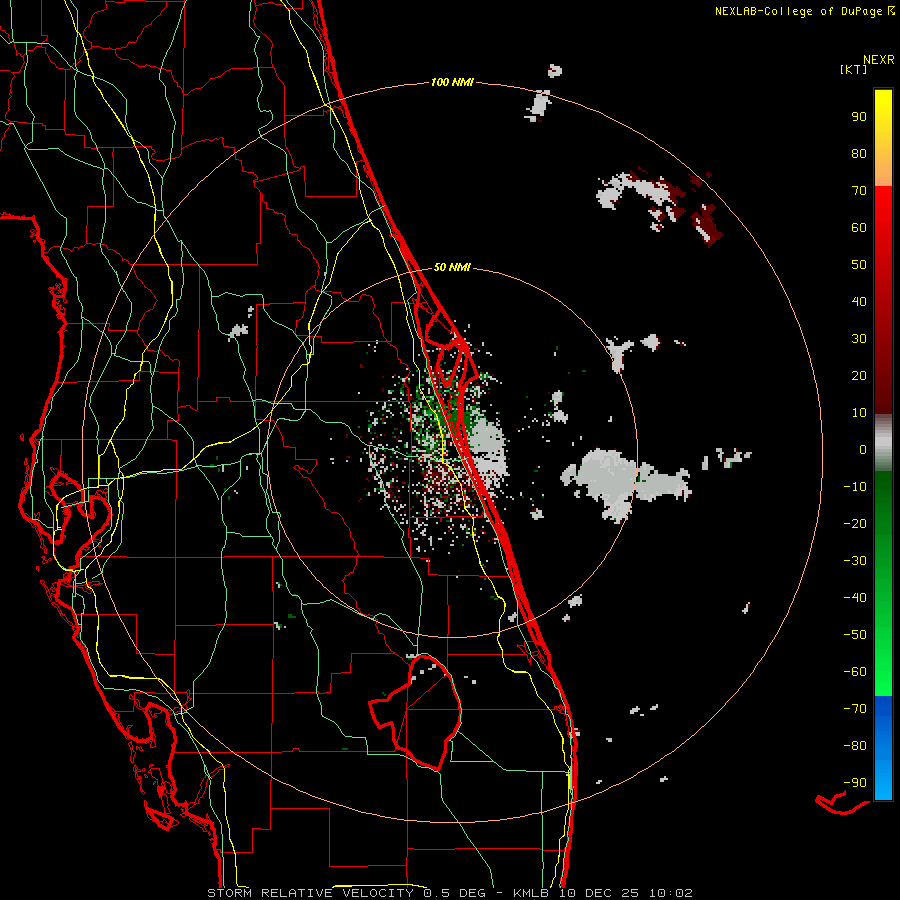Viewport: 900px width, 900px height.
Task: Click the blue bottom segment of velocity color bar
Action: [883, 748]
